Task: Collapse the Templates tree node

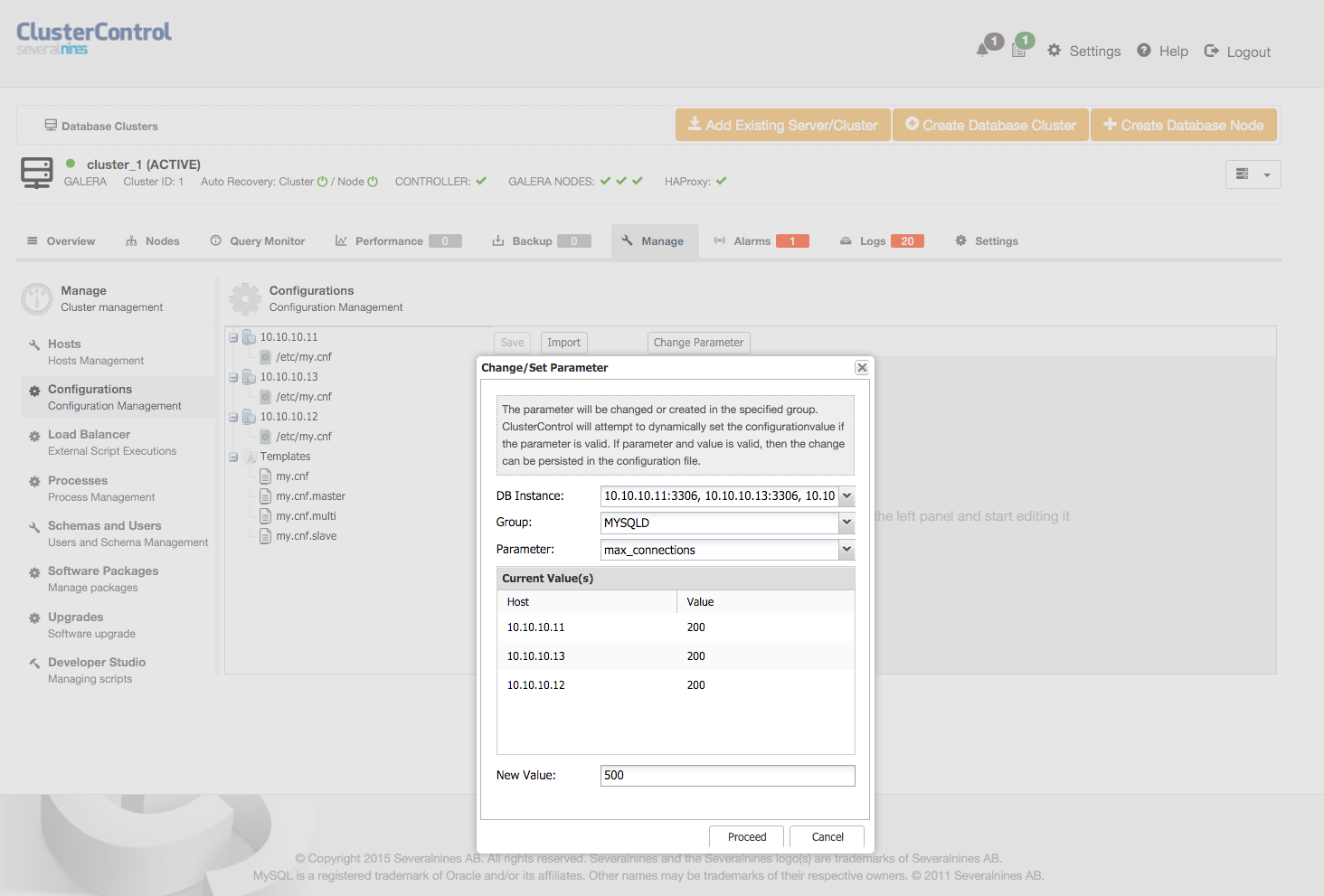Action: [233, 457]
